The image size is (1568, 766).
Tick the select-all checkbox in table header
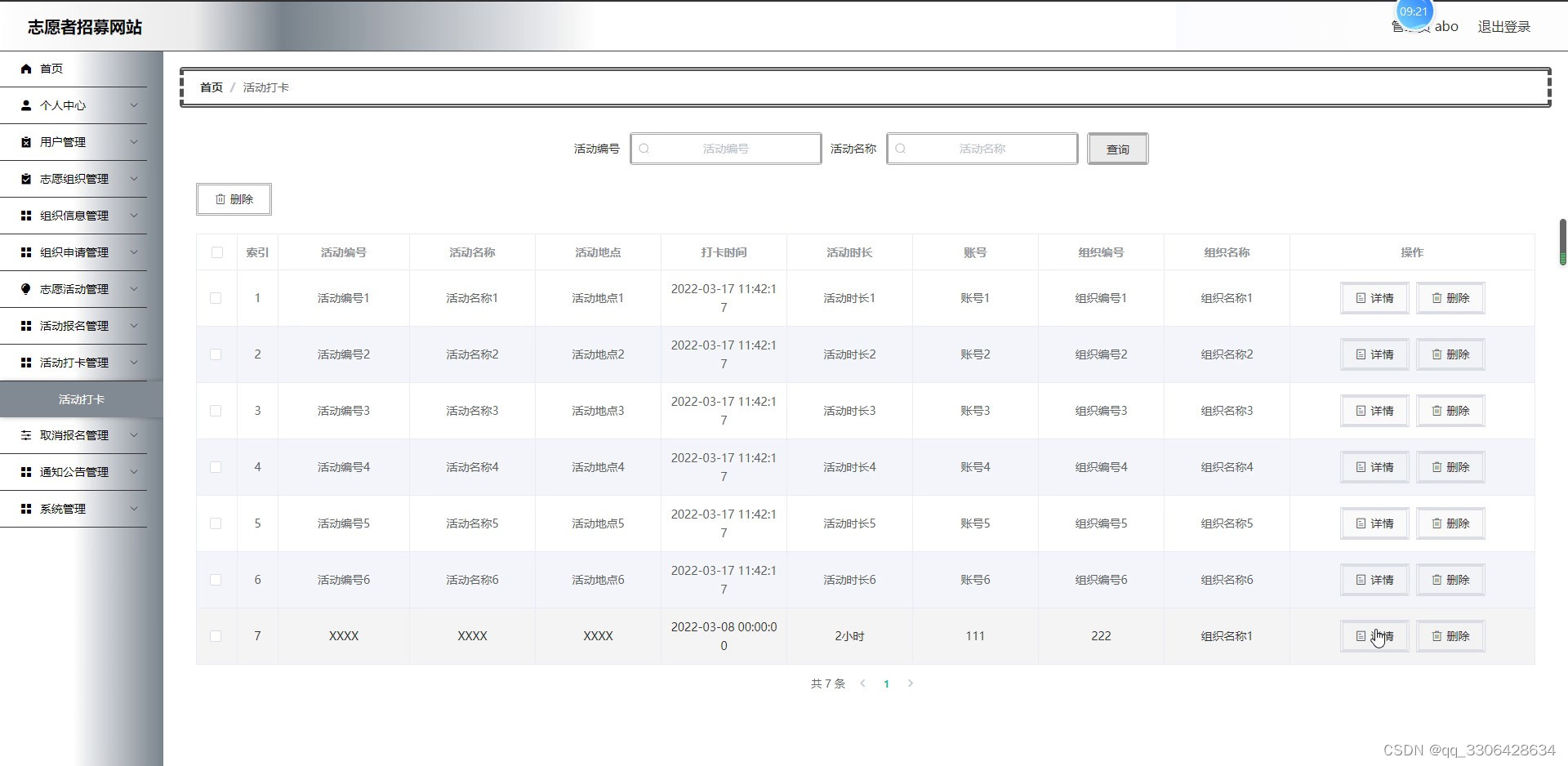217,252
